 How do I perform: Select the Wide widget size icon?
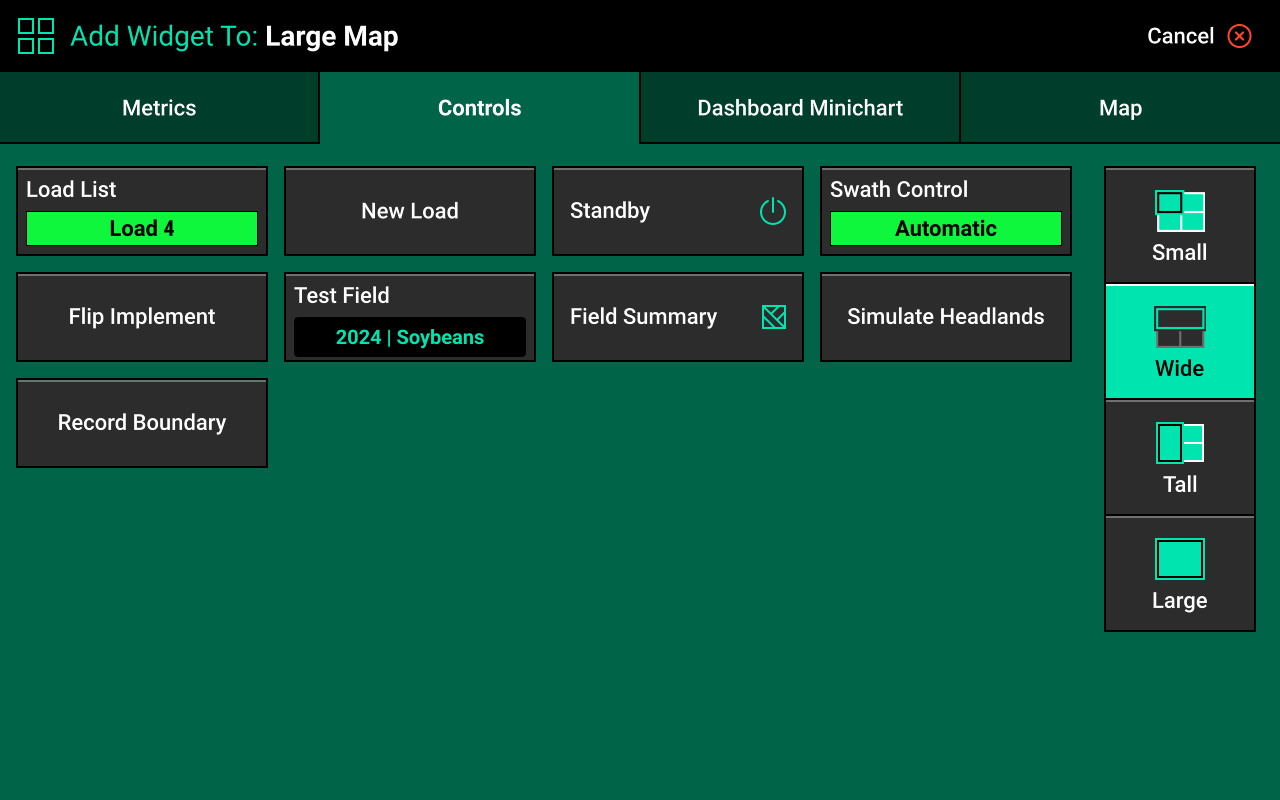point(1179,327)
